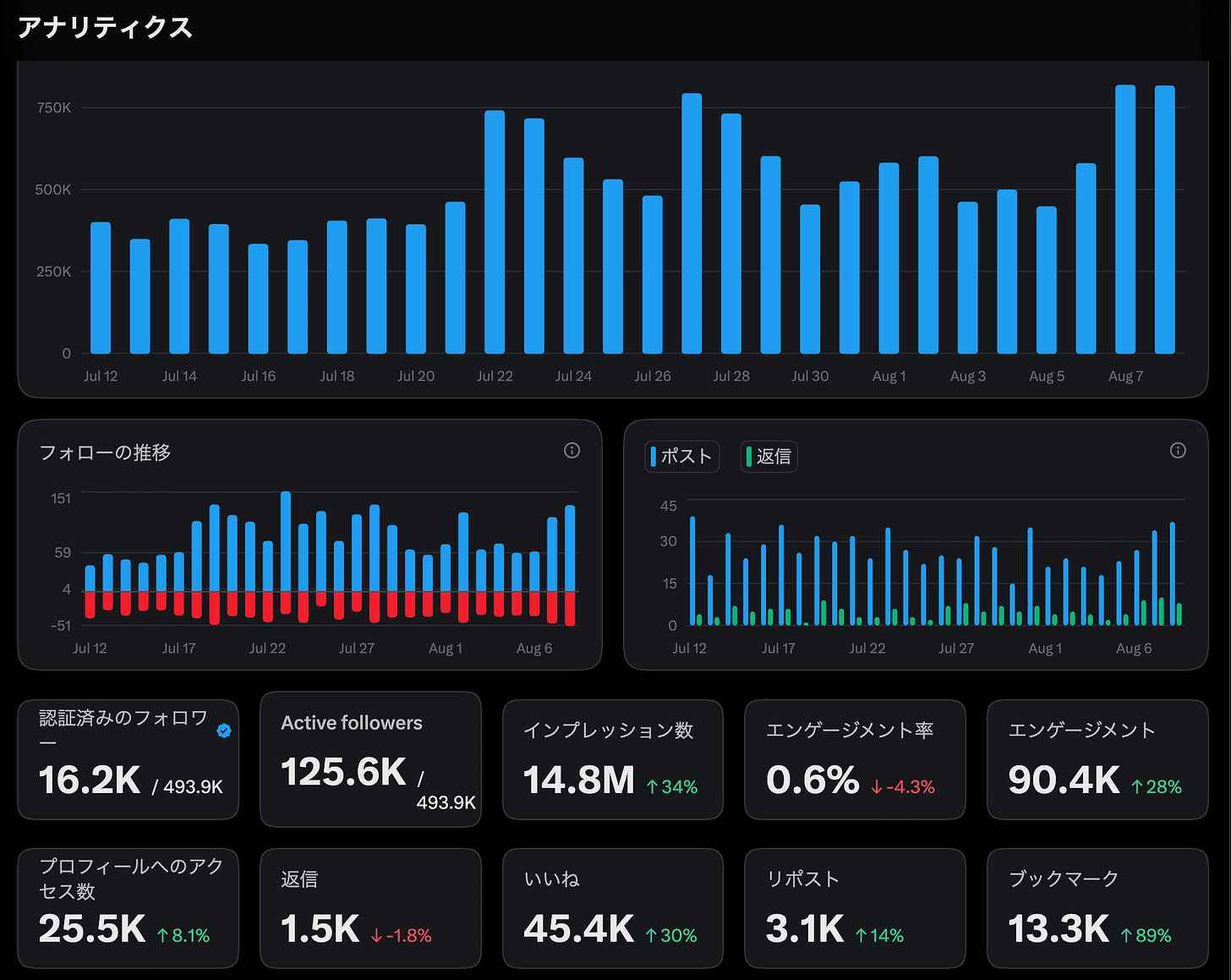
Task: Select the いいね 45.4K card
Action: pyautogui.click(x=613, y=908)
